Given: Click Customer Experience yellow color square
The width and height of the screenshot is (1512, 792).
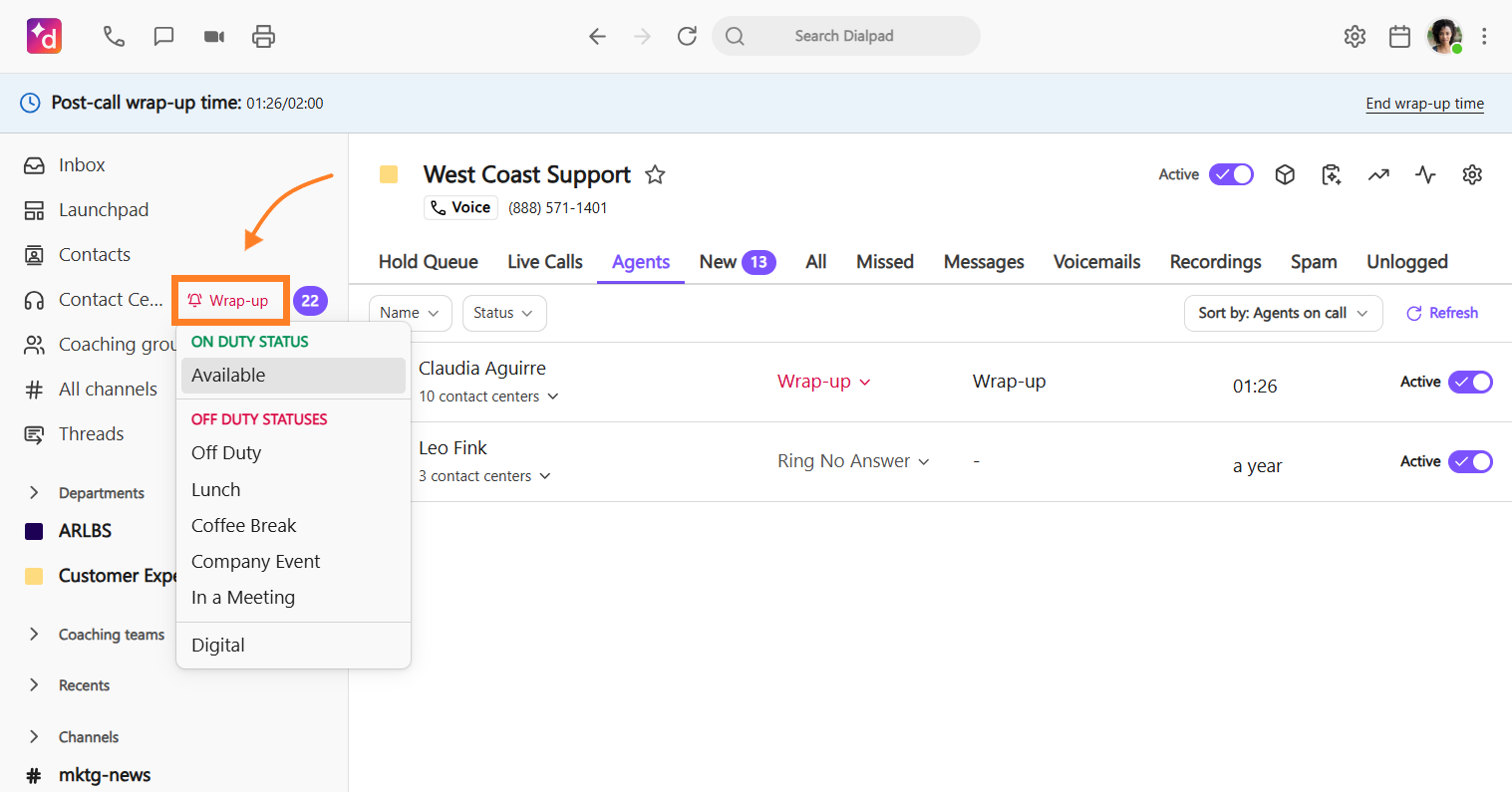Looking at the screenshot, I should click(34, 576).
